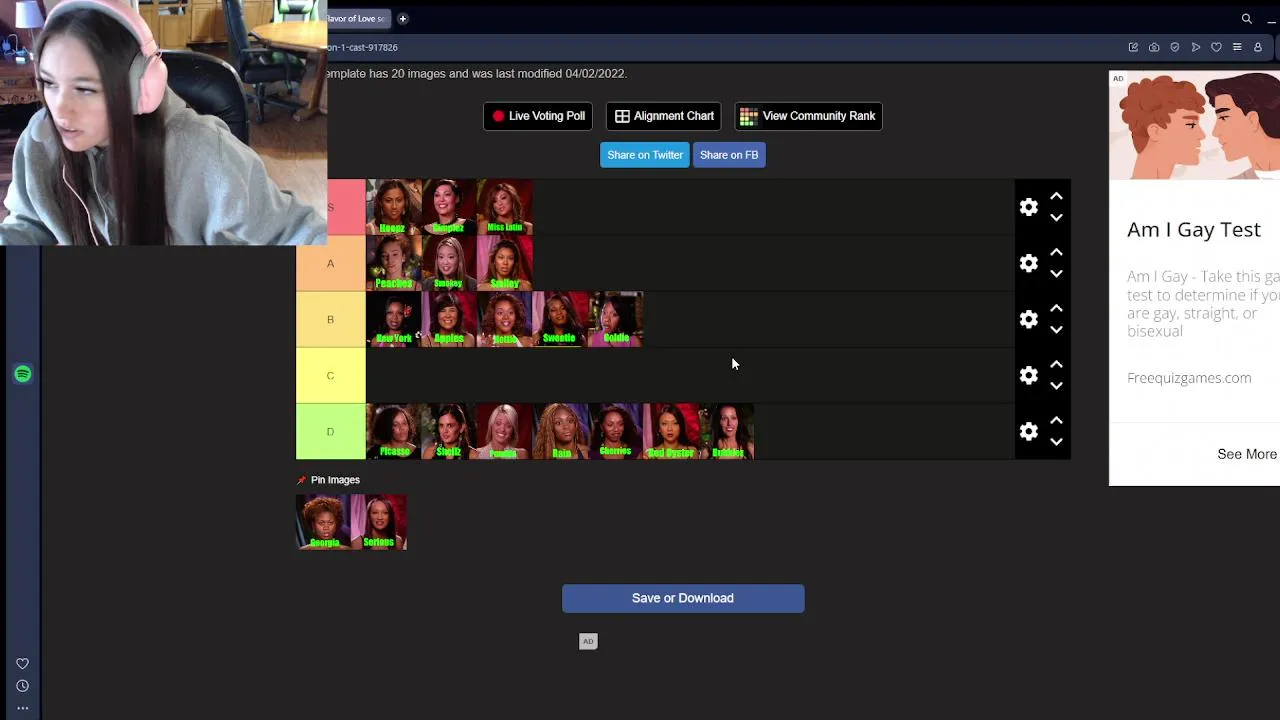
Task: Open the S tier row settings gear
Action: pyautogui.click(x=1029, y=207)
